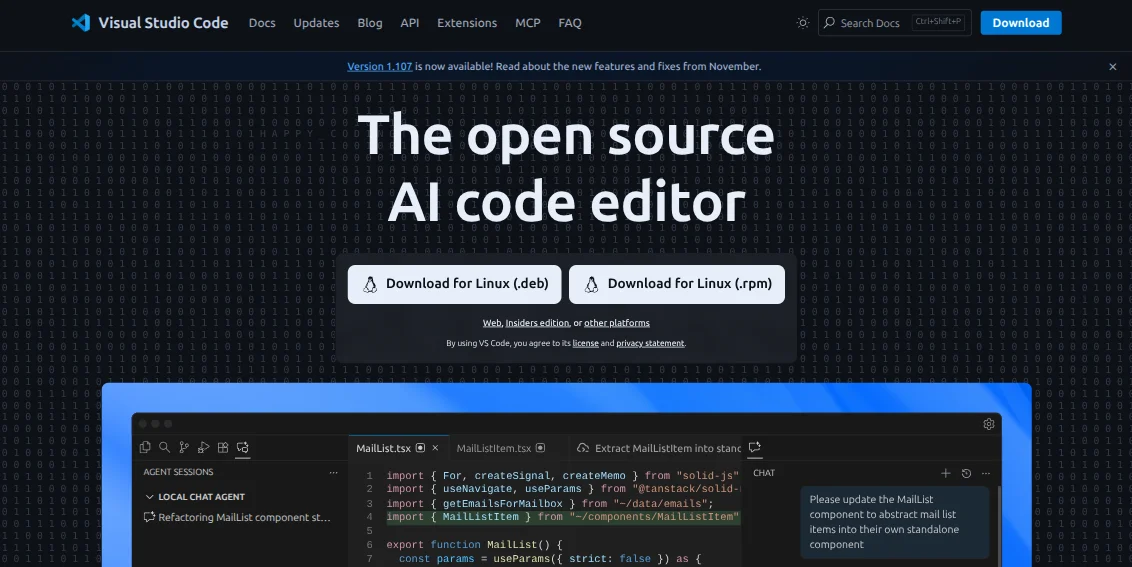Click Download for Linux (.deb)
This screenshot has width=1132, height=567.
(x=454, y=284)
